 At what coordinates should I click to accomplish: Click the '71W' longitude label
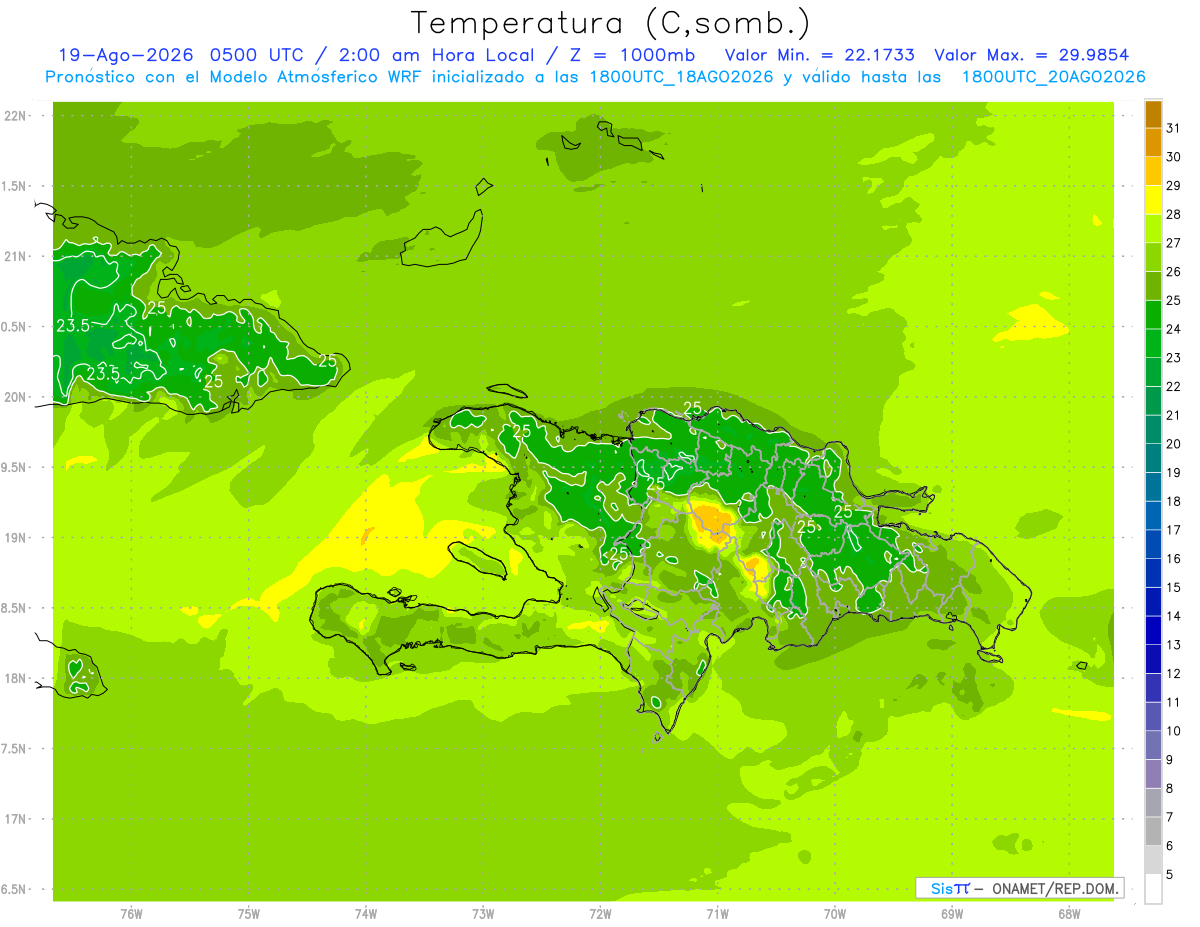[717, 913]
